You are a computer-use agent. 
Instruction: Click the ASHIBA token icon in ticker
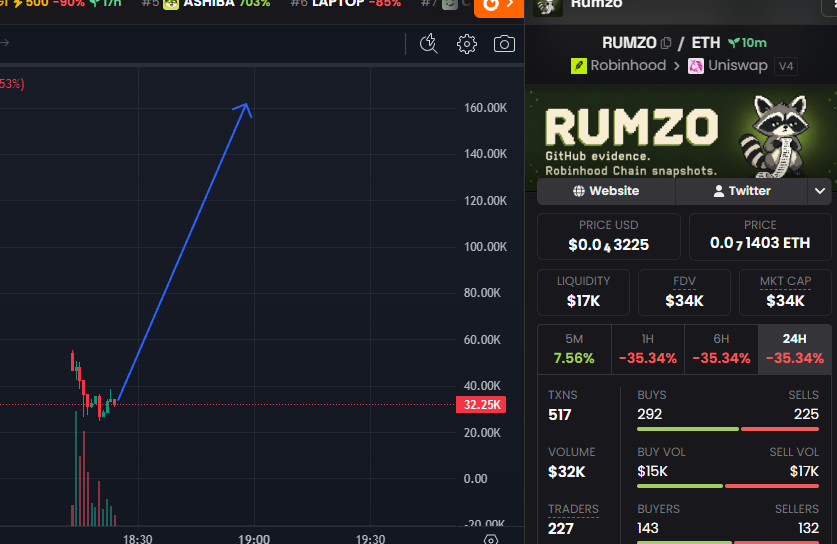pyautogui.click(x=171, y=4)
